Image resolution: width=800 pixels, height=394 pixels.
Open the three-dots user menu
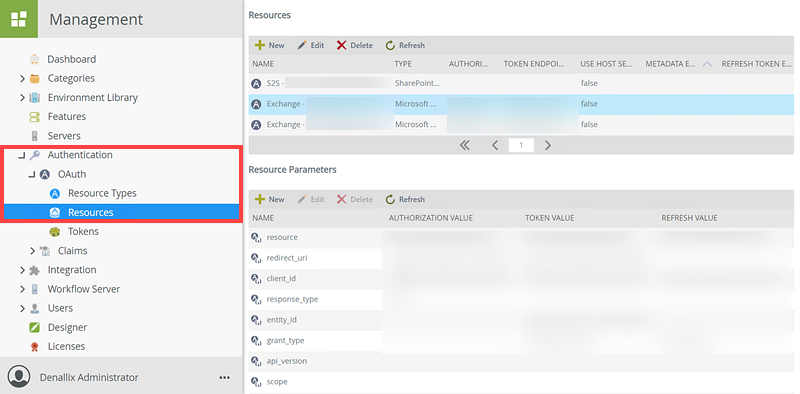click(x=224, y=378)
